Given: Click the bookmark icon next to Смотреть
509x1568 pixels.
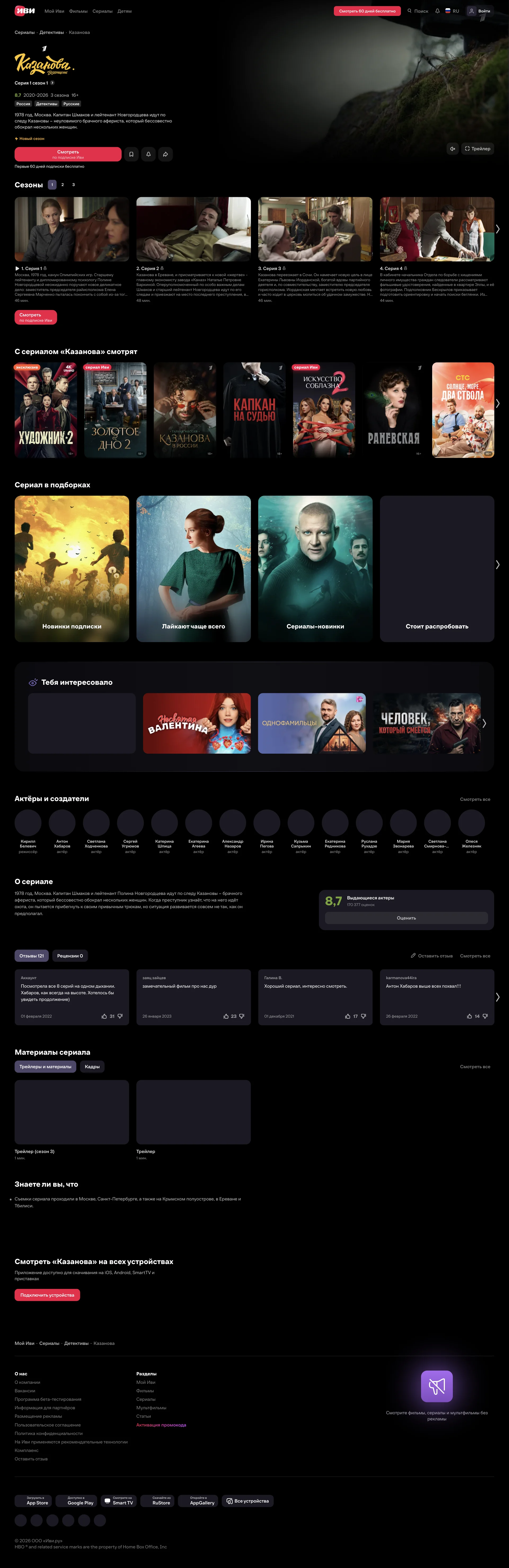Looking at the screenshot, I should pos(131,154).
